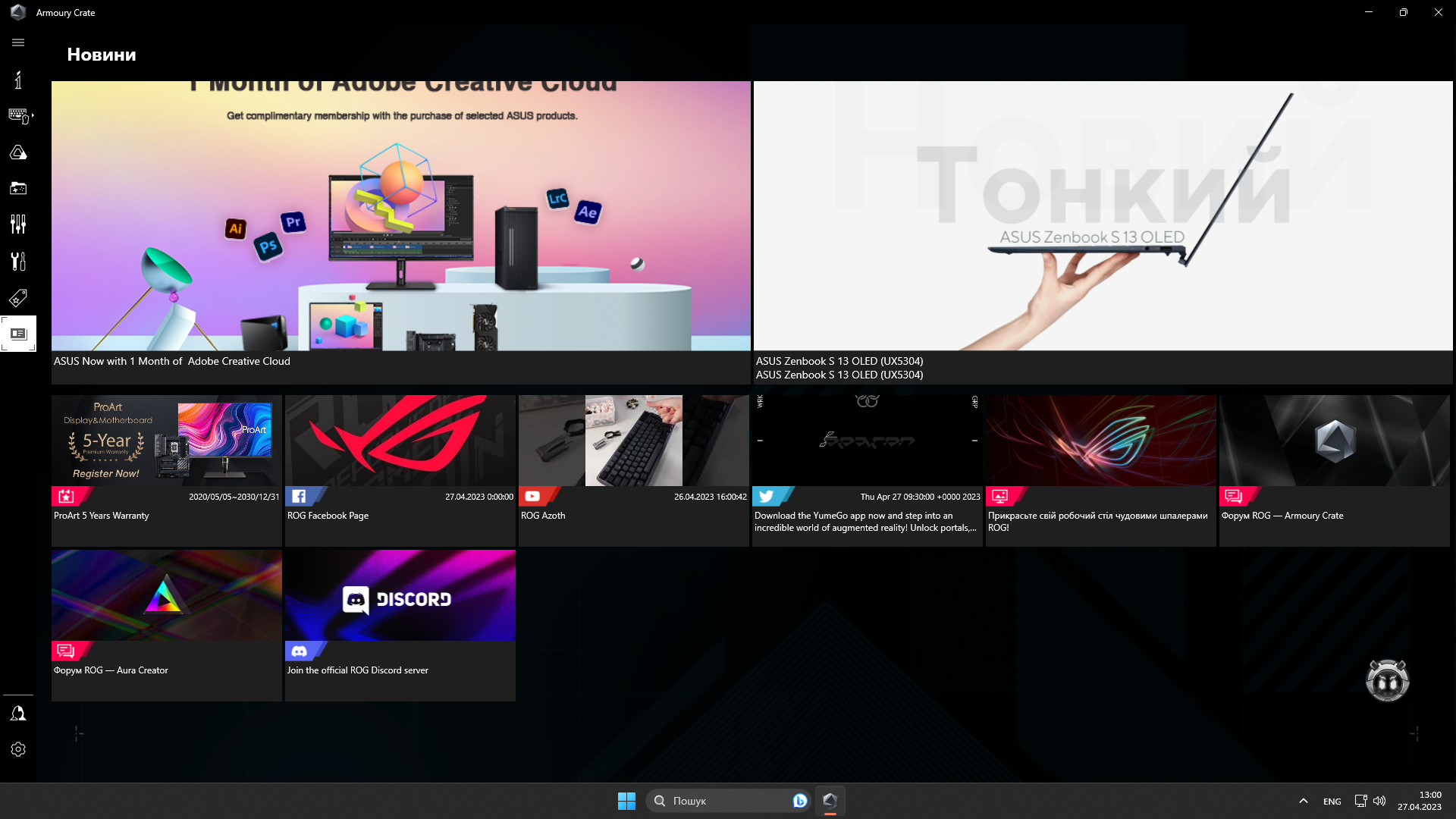The width and height of the screenshot is (1456, 819).
Task: Click the forum chat icon on Armoury Crate card
Action: pos(1233,497)
